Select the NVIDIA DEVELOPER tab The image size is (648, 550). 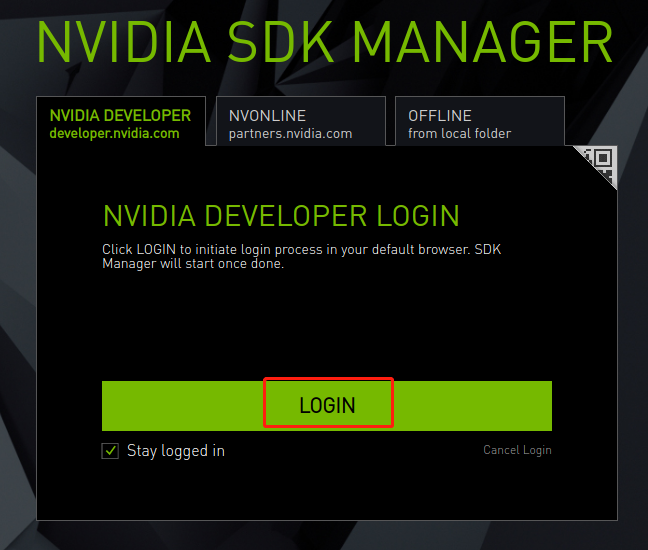pos(120,116)
